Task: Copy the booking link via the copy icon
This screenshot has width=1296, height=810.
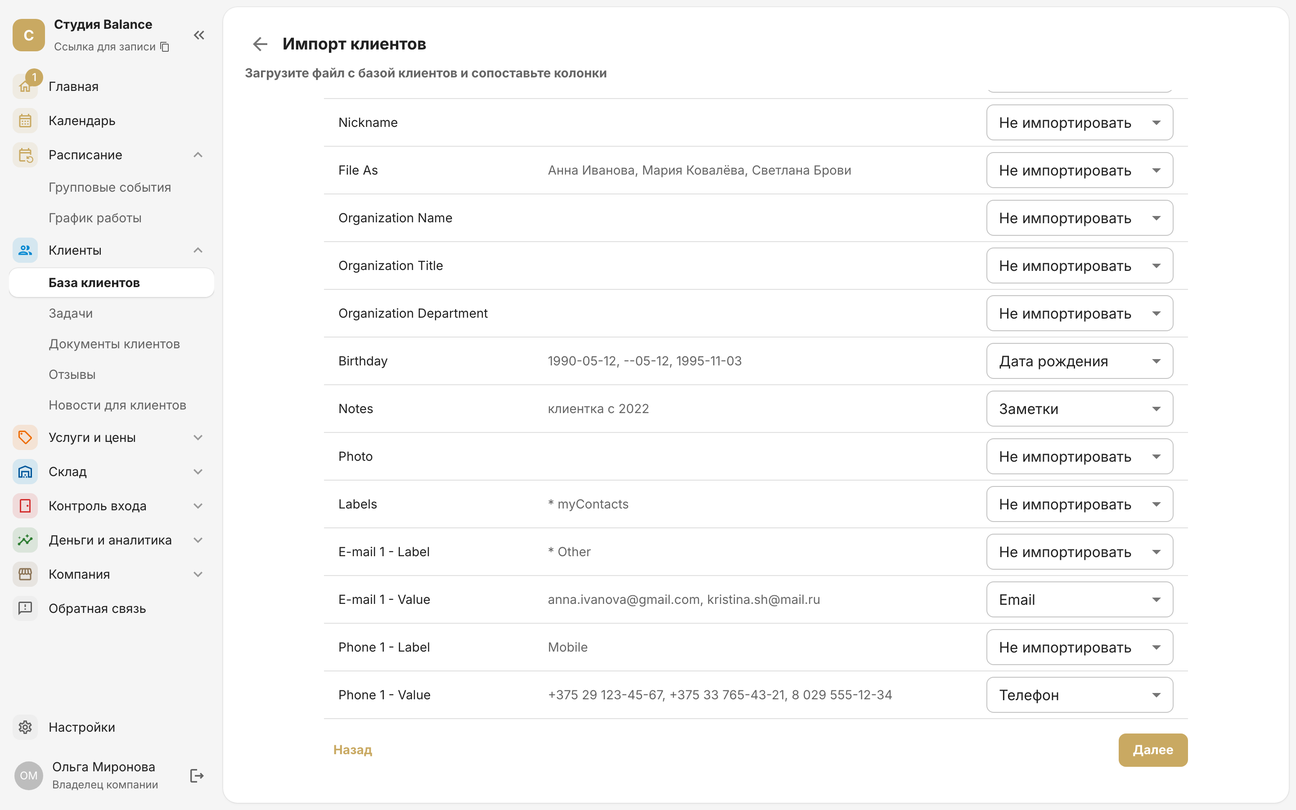Action: pyautogui.click(x=165, y=47)
